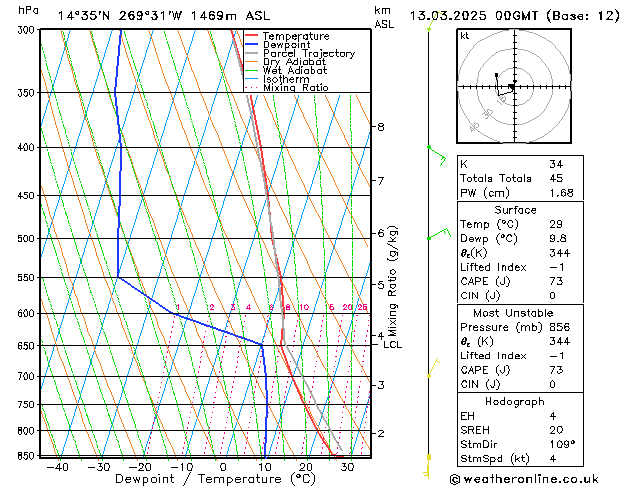The height and width of the screenshot is (486, 629).
Task: Click the surface CAPE (J) value 73
Action: pos(556,281)
